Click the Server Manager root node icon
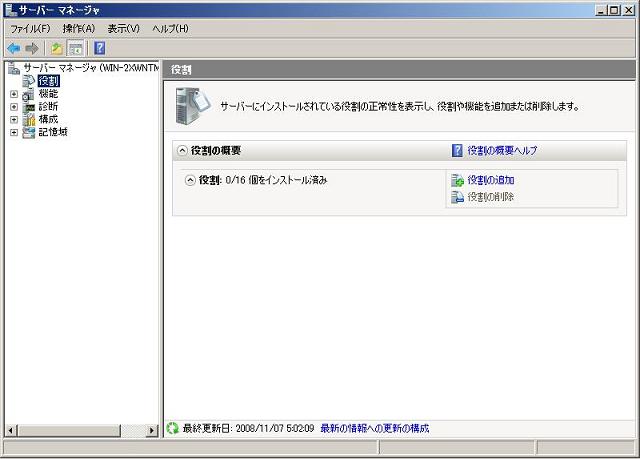640x459 pixels. [x=13, y=68]
